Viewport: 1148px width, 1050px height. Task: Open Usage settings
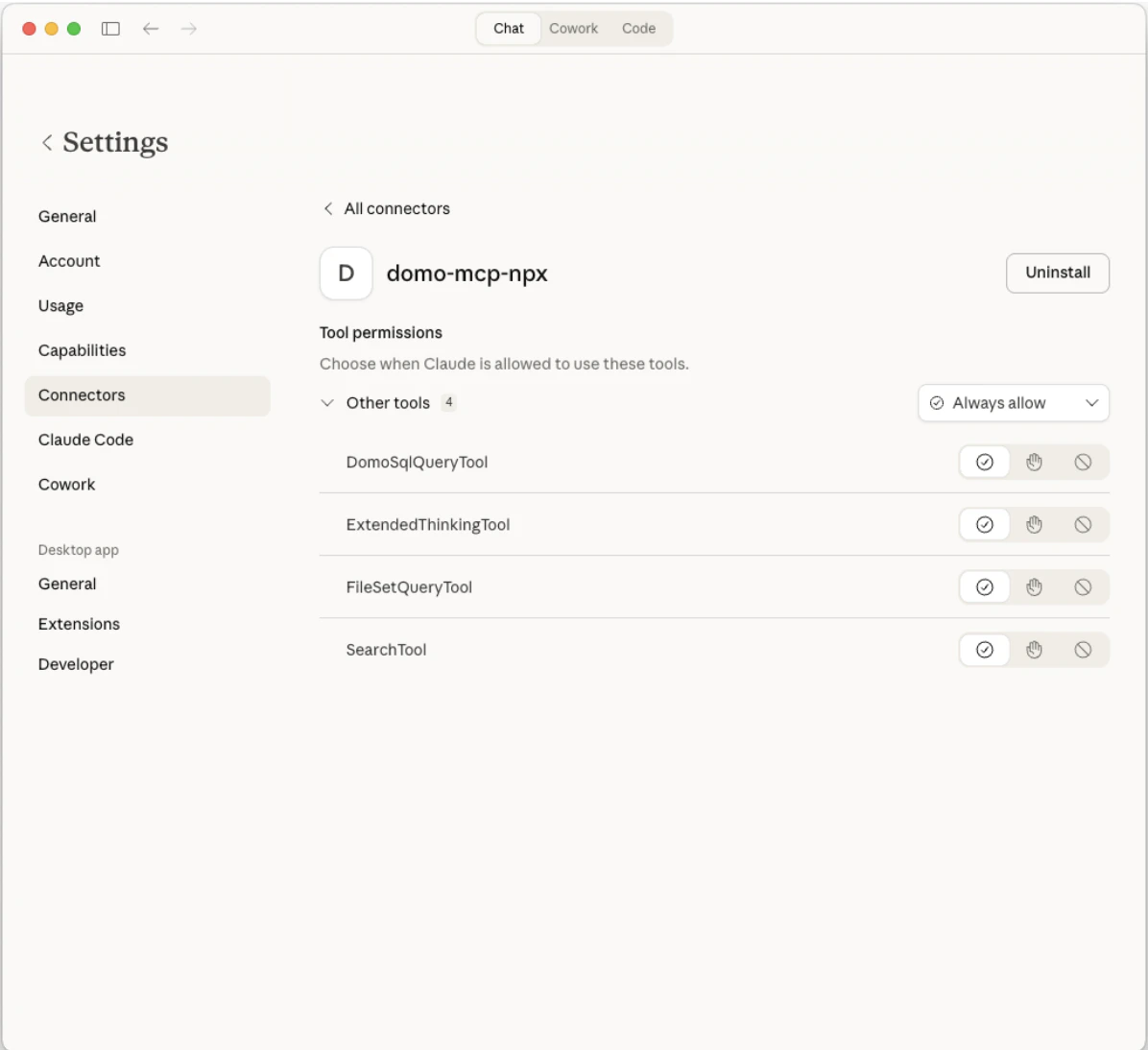point(147,306)
